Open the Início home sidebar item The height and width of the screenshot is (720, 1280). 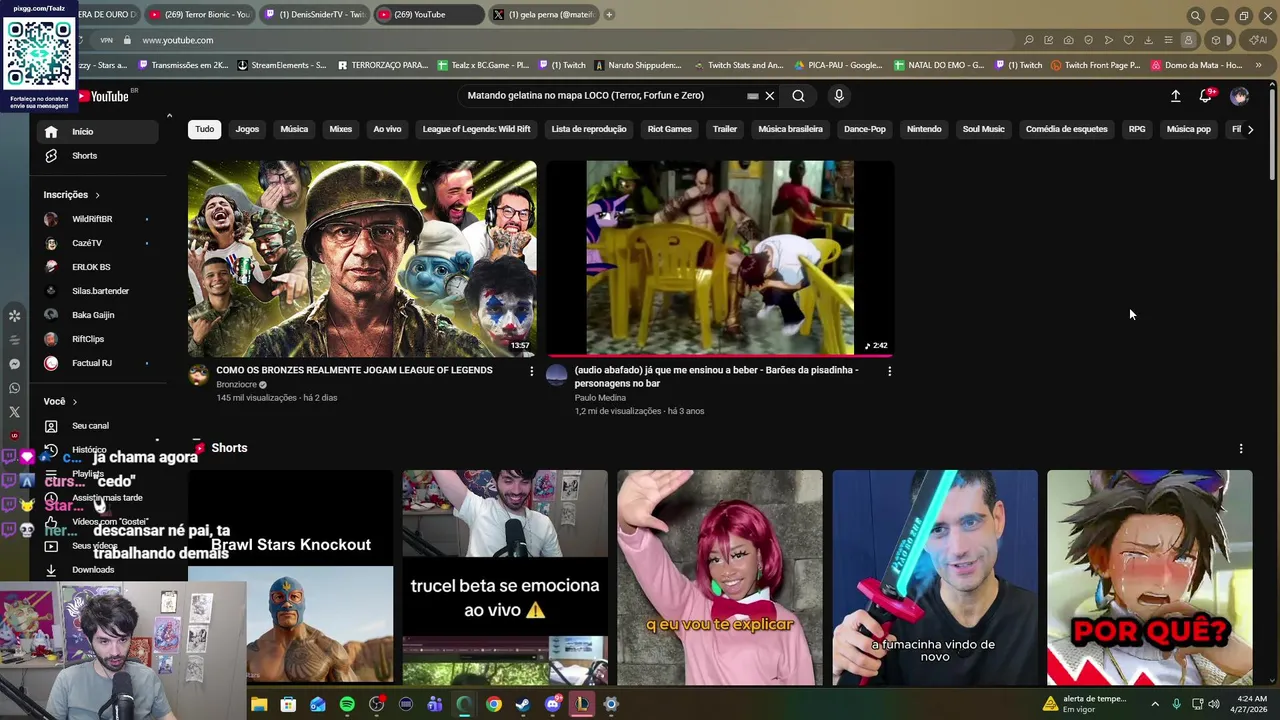(x=98, y=132)
